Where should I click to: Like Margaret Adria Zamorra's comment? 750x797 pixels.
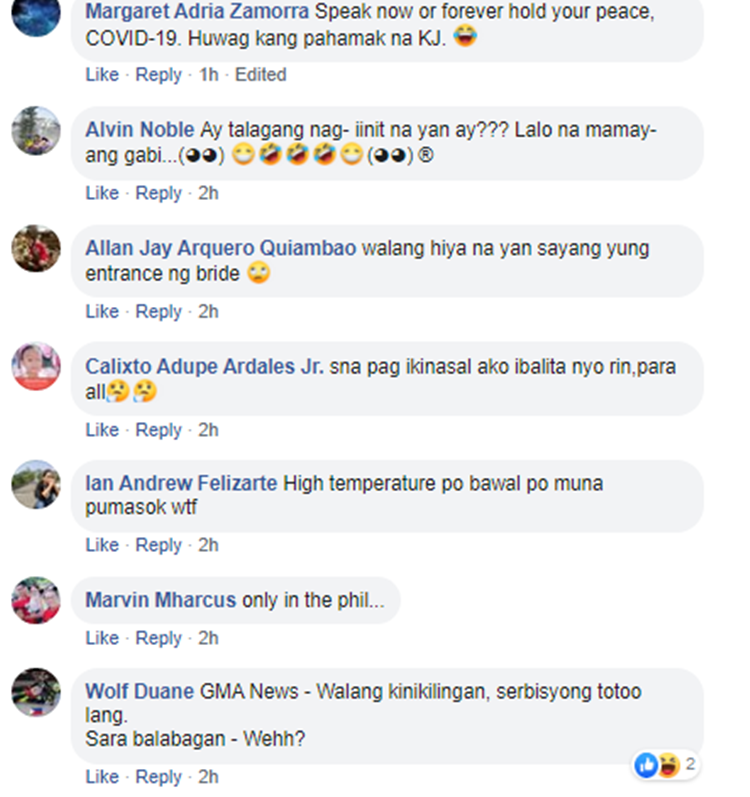pyautogui.click(x=102, y=75)
